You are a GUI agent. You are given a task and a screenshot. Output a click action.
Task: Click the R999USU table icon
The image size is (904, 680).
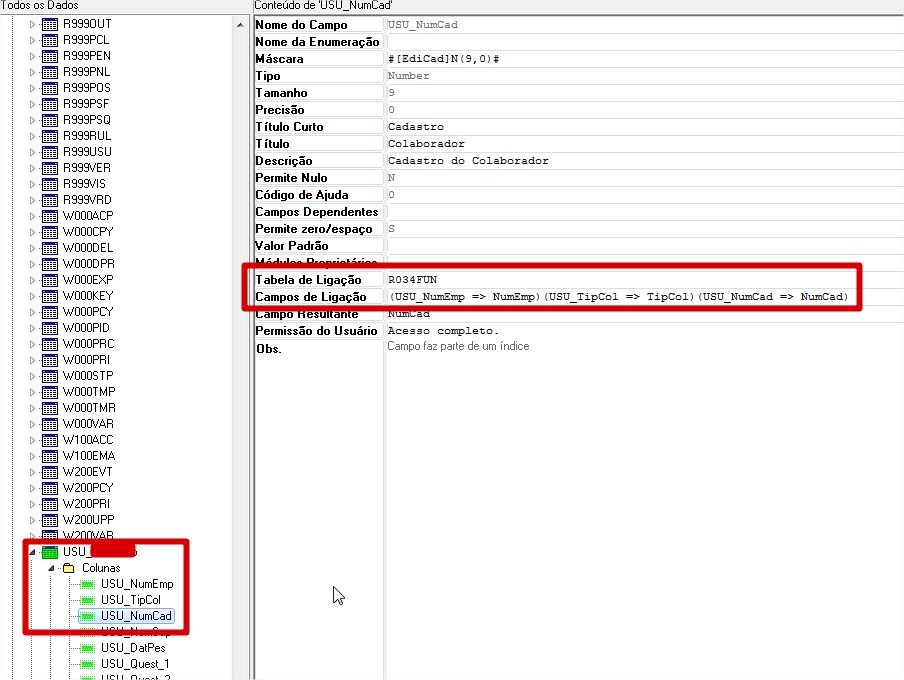click(x=50, y=152)
